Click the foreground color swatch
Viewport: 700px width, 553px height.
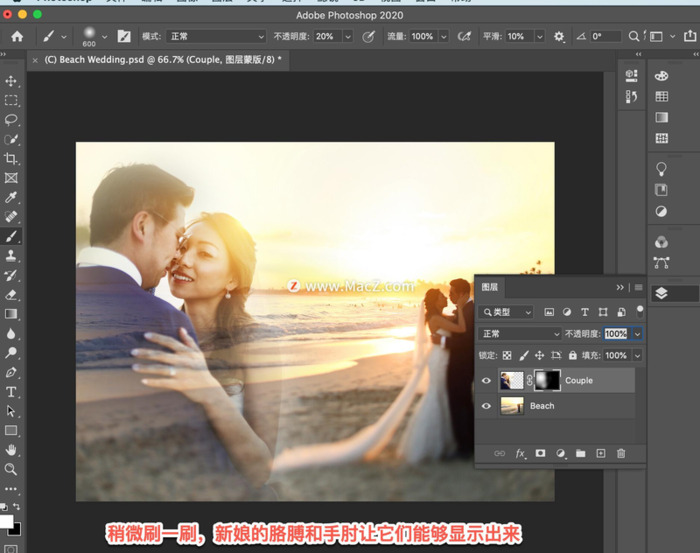point(6,521)
